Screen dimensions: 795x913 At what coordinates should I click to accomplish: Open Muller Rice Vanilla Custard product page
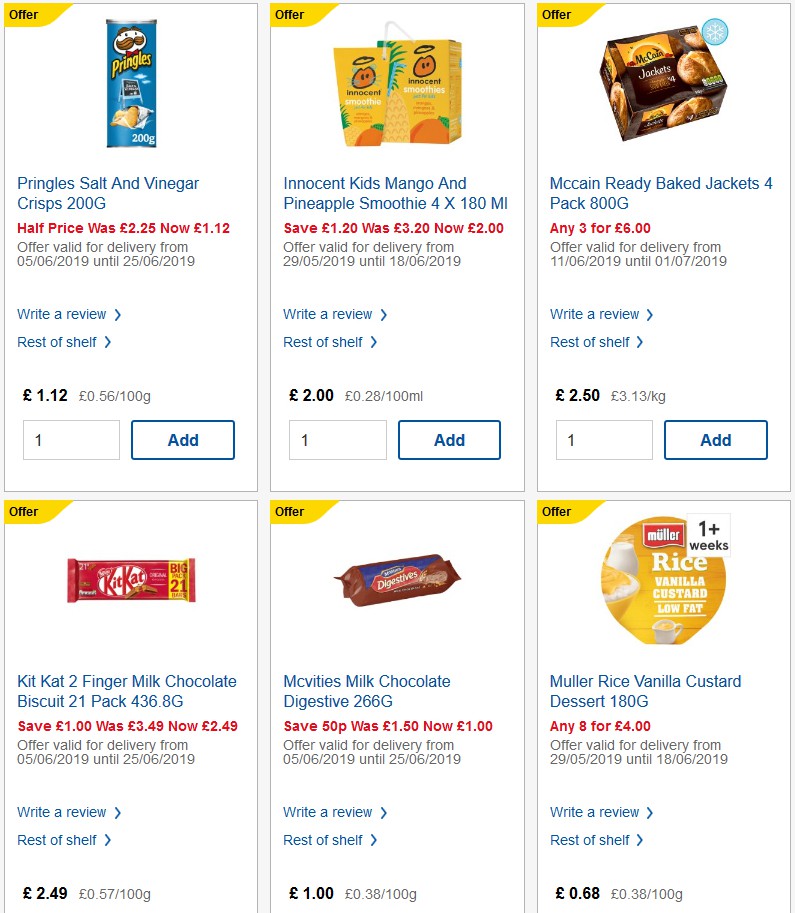(644, 691)
